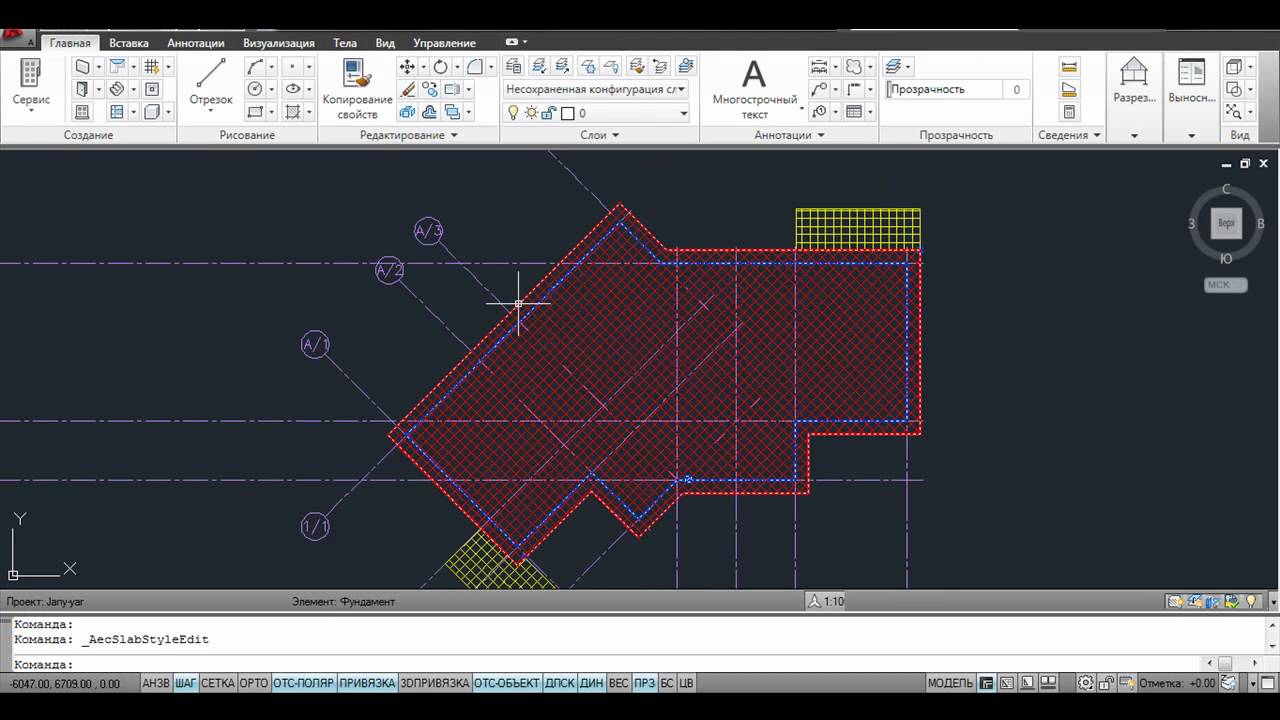Click the table tool in Аннотации
Image resolution: width=1280 pixels, height=720 pixels.
[853, 112]
